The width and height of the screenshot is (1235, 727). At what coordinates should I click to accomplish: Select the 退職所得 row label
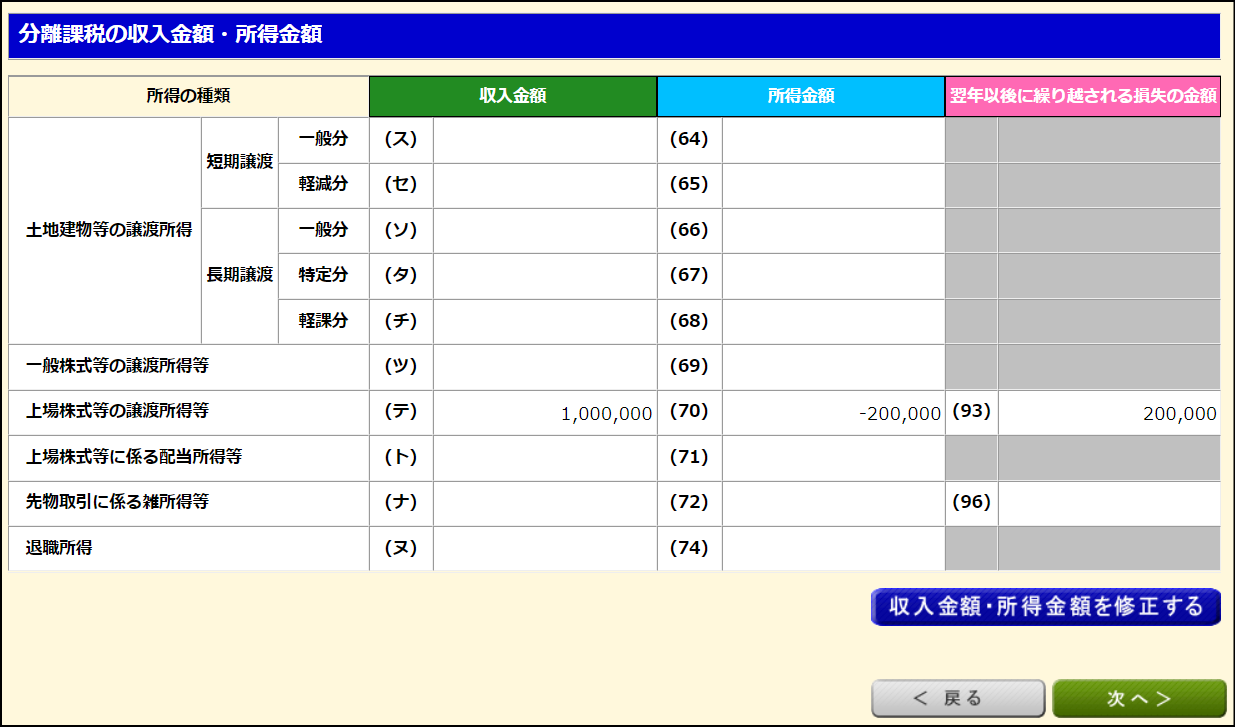[60, 548]
